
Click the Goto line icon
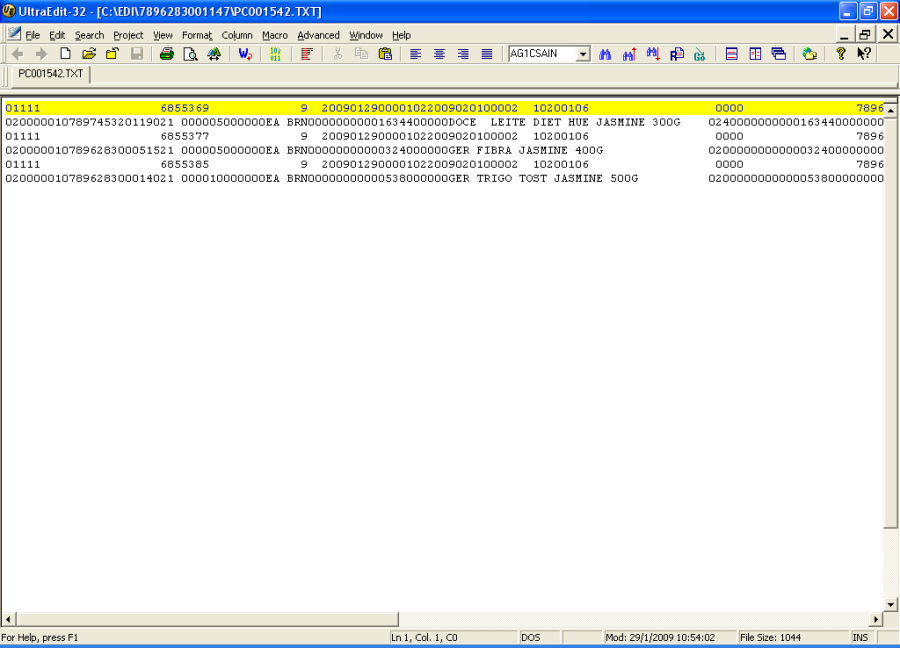(x=700, y=54)
